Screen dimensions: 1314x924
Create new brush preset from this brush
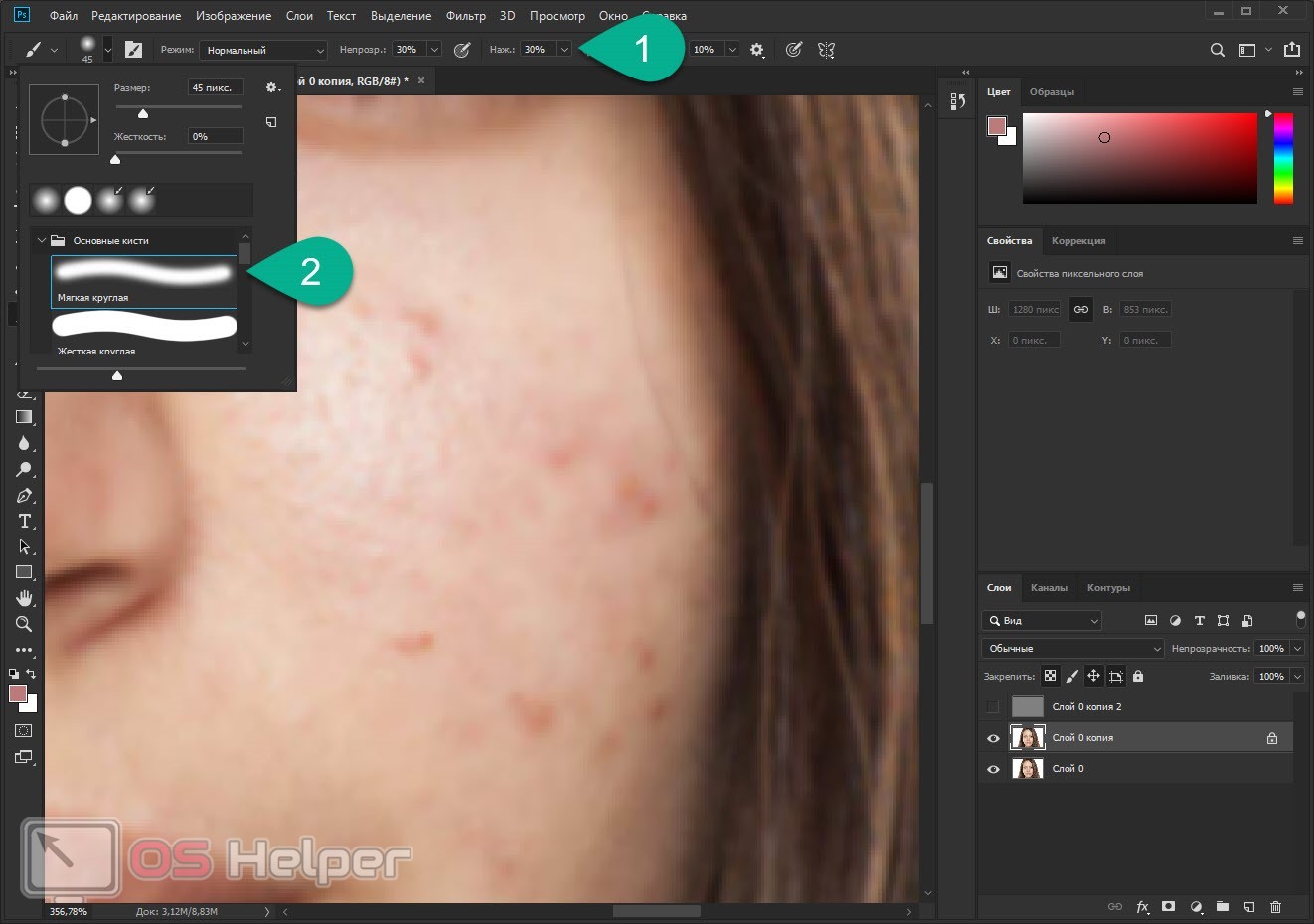click(x=271, y=122)
